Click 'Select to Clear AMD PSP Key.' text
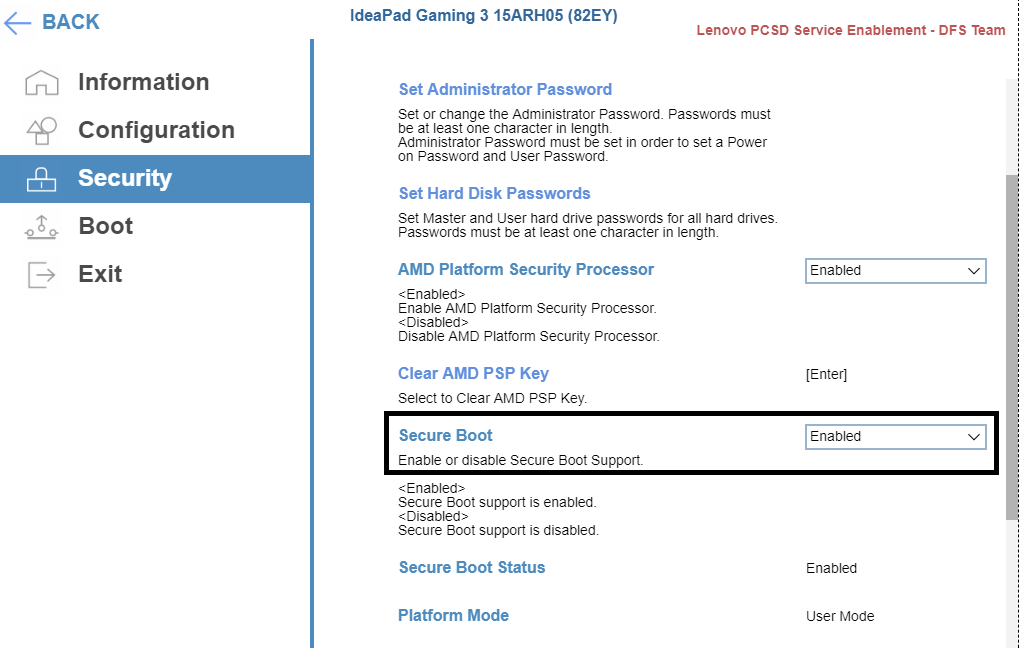Screen dimensions: 1024x648 coord(492,398)
